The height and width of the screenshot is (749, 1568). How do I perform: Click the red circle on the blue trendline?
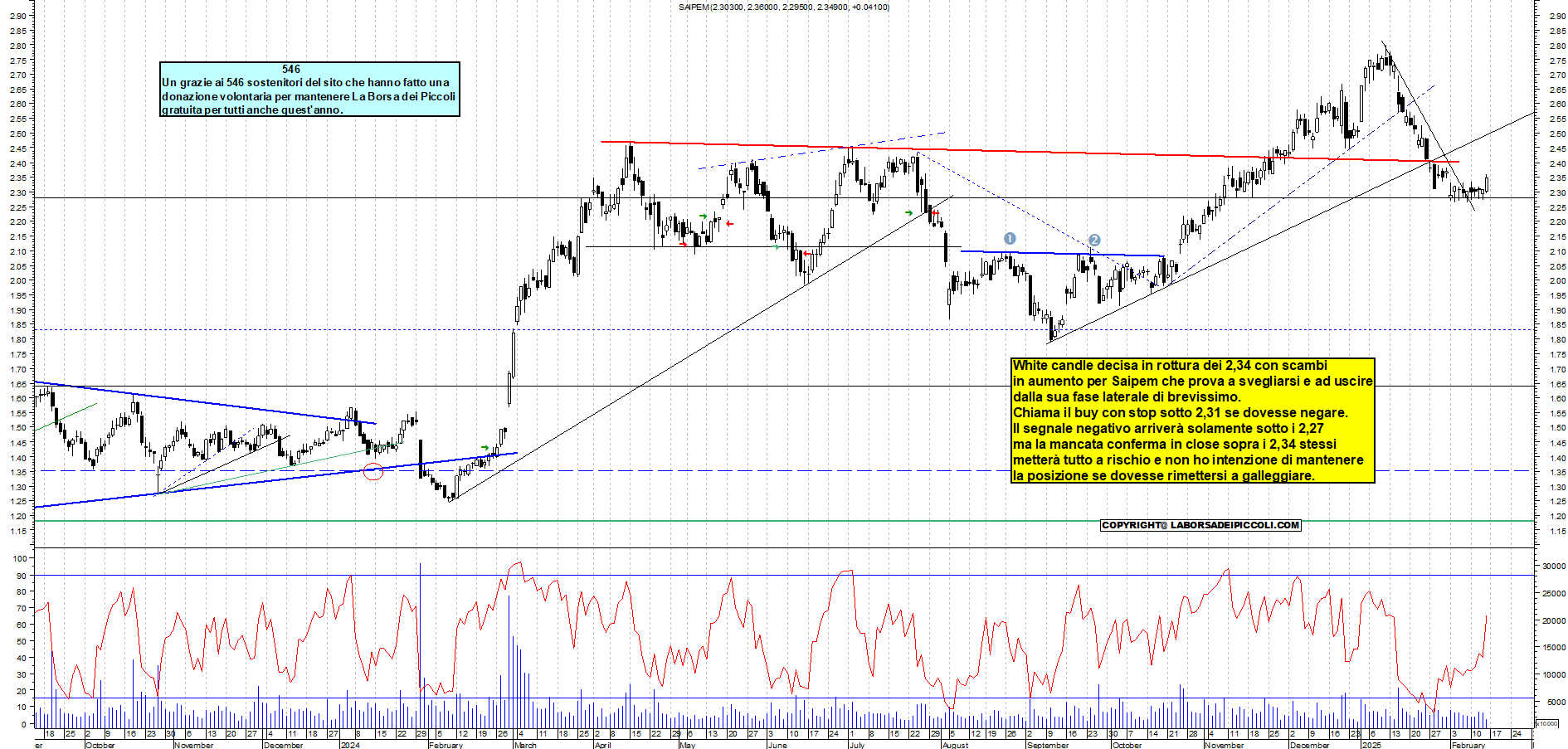tap(373, 472)
